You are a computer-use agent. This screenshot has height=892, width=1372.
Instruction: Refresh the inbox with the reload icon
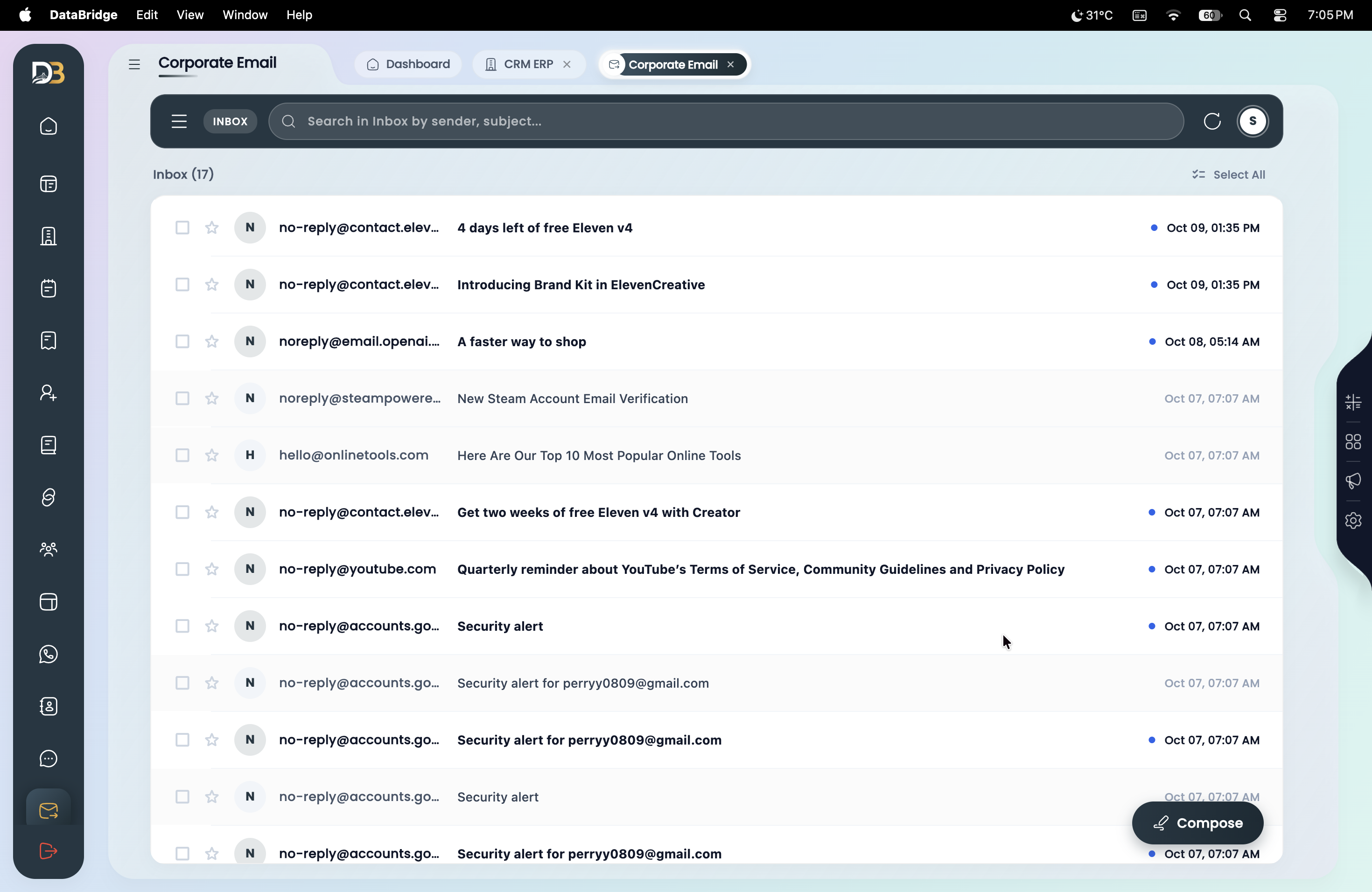tap(1212, 121)
